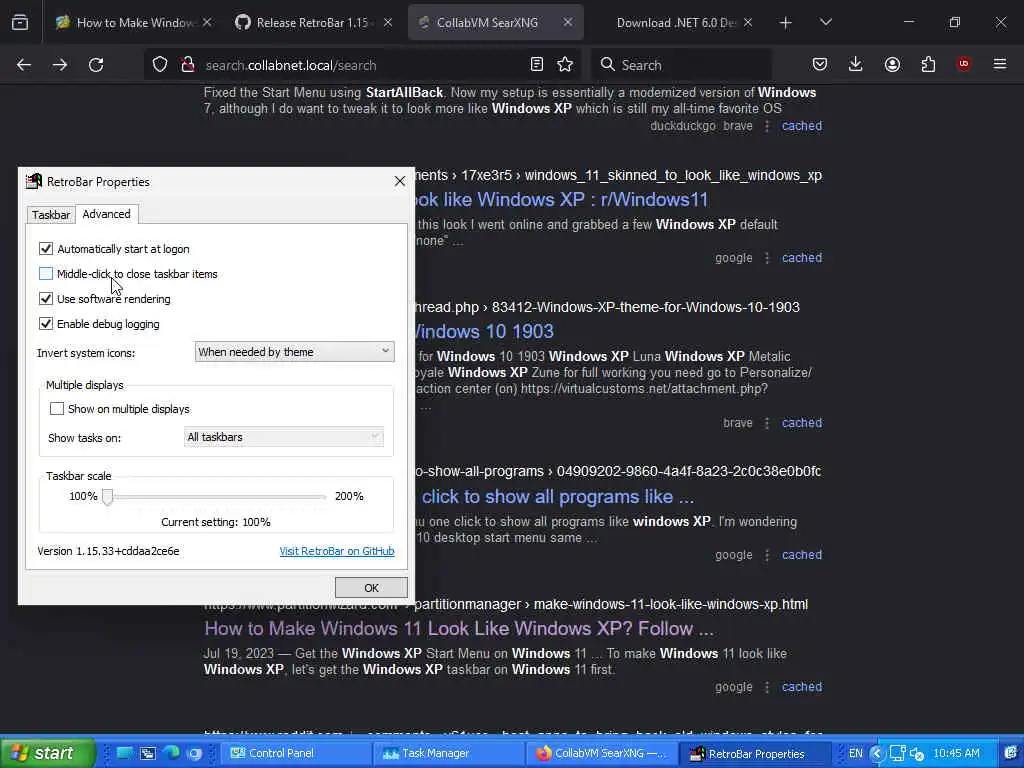The image size is (1024, 768).
Task: Open options menu for the StartAllBack result
Action: coord(767,126)
